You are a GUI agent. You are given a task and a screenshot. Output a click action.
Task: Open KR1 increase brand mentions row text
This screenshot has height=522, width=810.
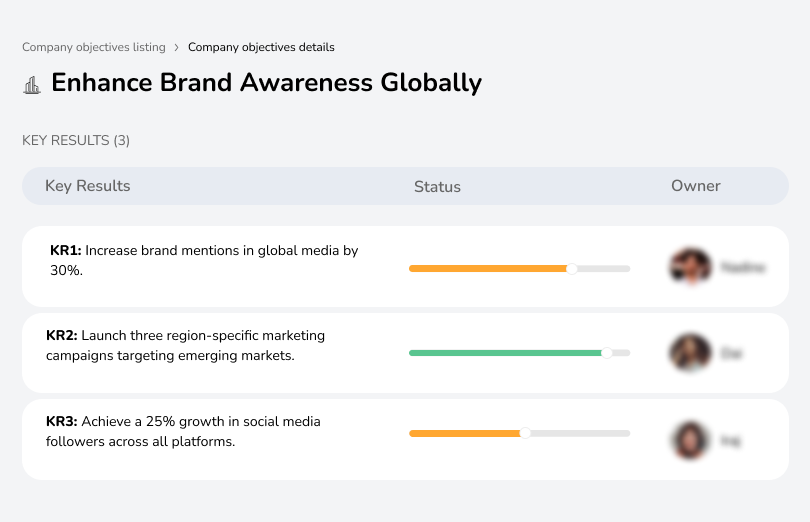(204, 260)
